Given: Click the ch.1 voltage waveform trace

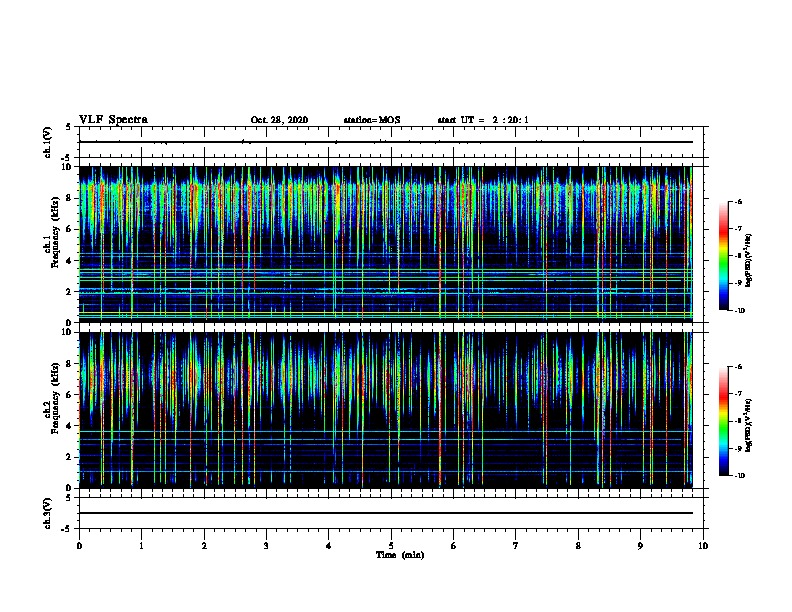Looking at the screenshot, I should [386, 142].
